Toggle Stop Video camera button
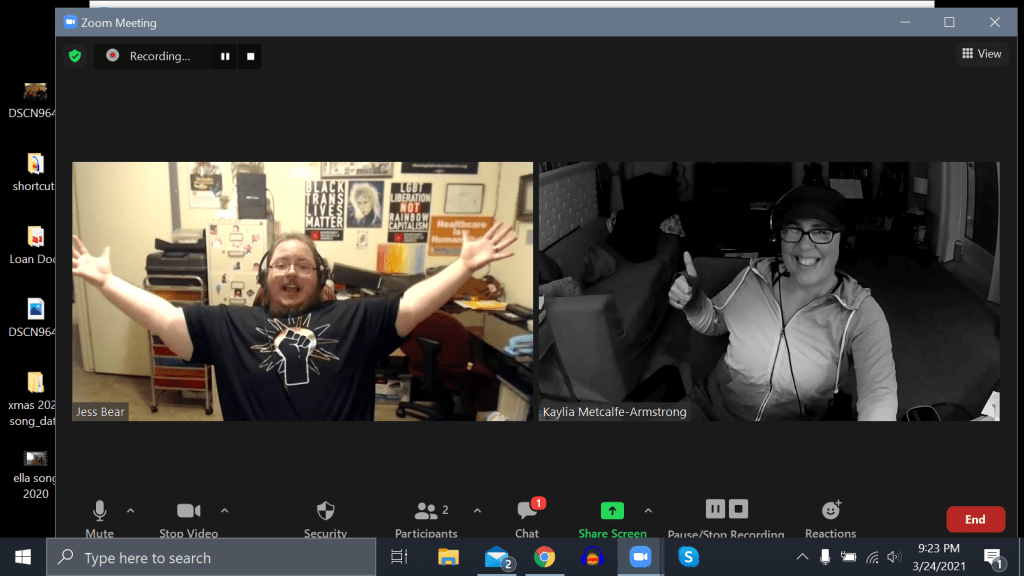Viewport: 1024px width, 576px height. pos(188,512)
